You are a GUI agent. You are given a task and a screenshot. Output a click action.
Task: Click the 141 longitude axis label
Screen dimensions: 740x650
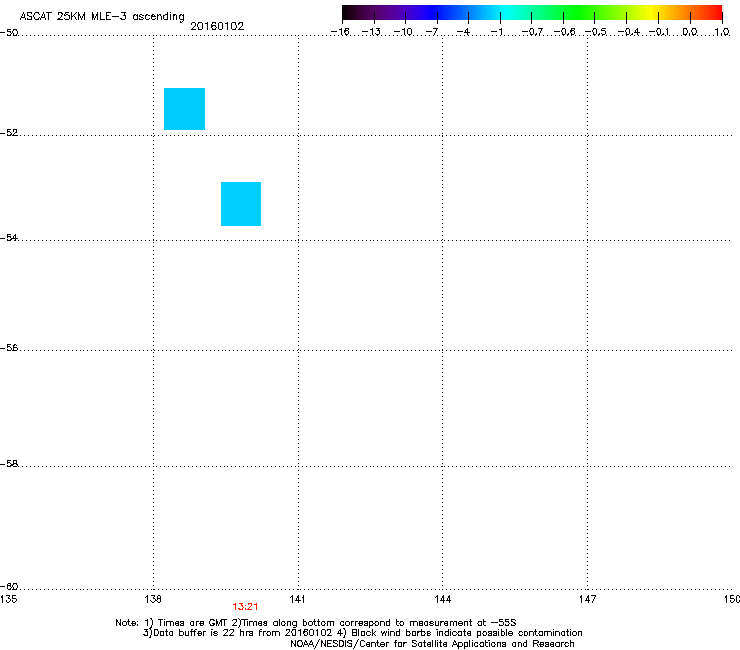click(x=297, y=599)
